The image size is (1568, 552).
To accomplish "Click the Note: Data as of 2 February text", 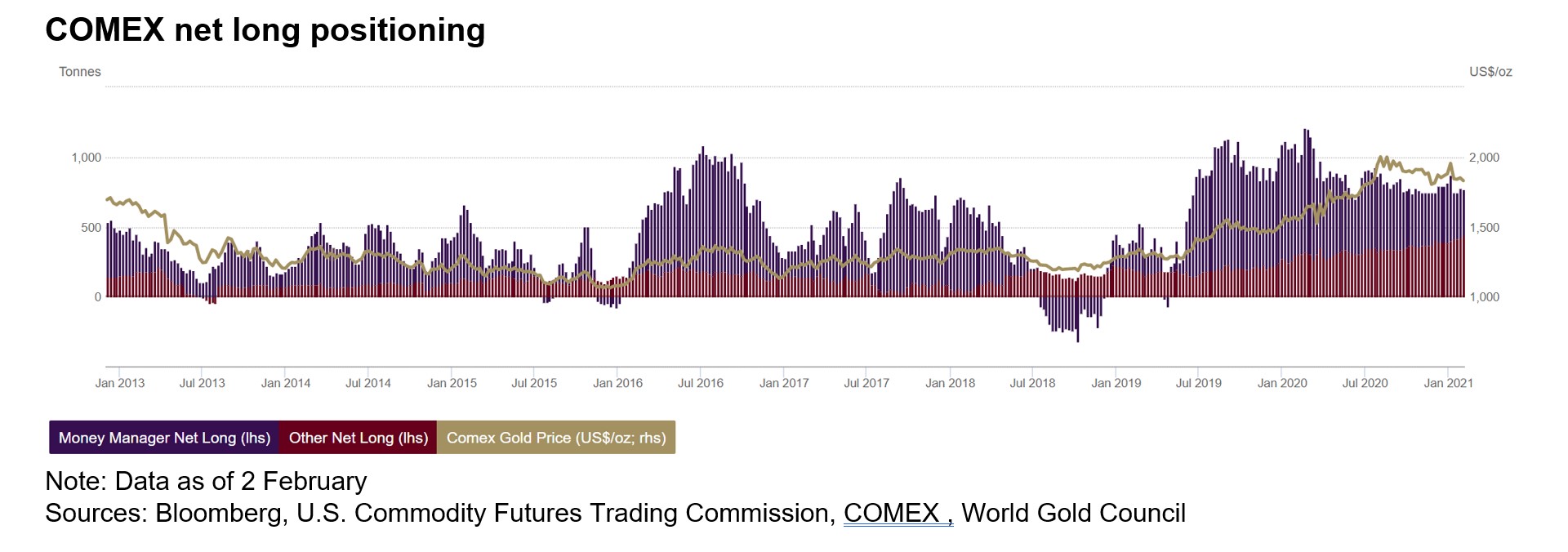I will 206,481.
